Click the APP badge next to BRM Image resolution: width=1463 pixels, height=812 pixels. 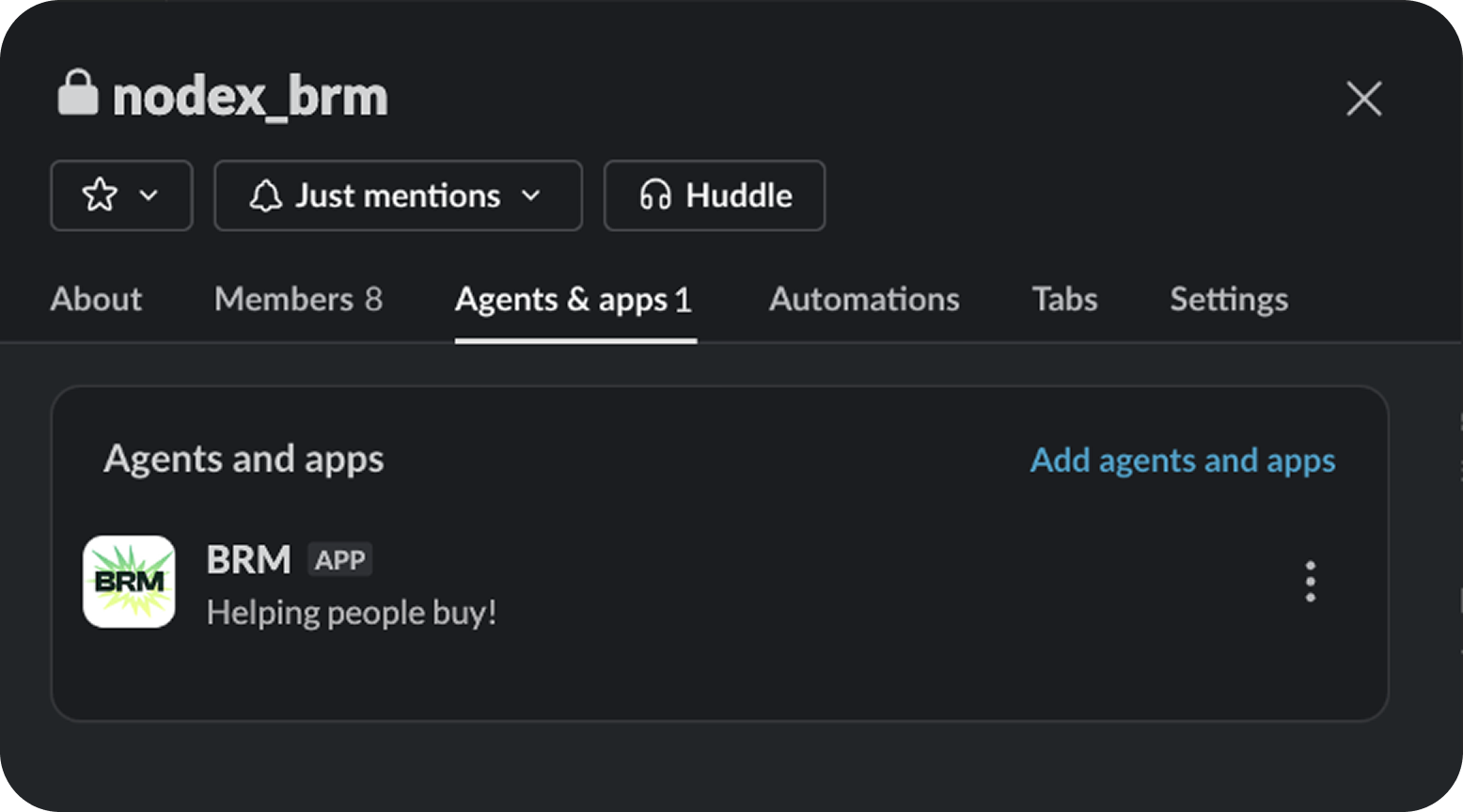(x=340, y=560)
